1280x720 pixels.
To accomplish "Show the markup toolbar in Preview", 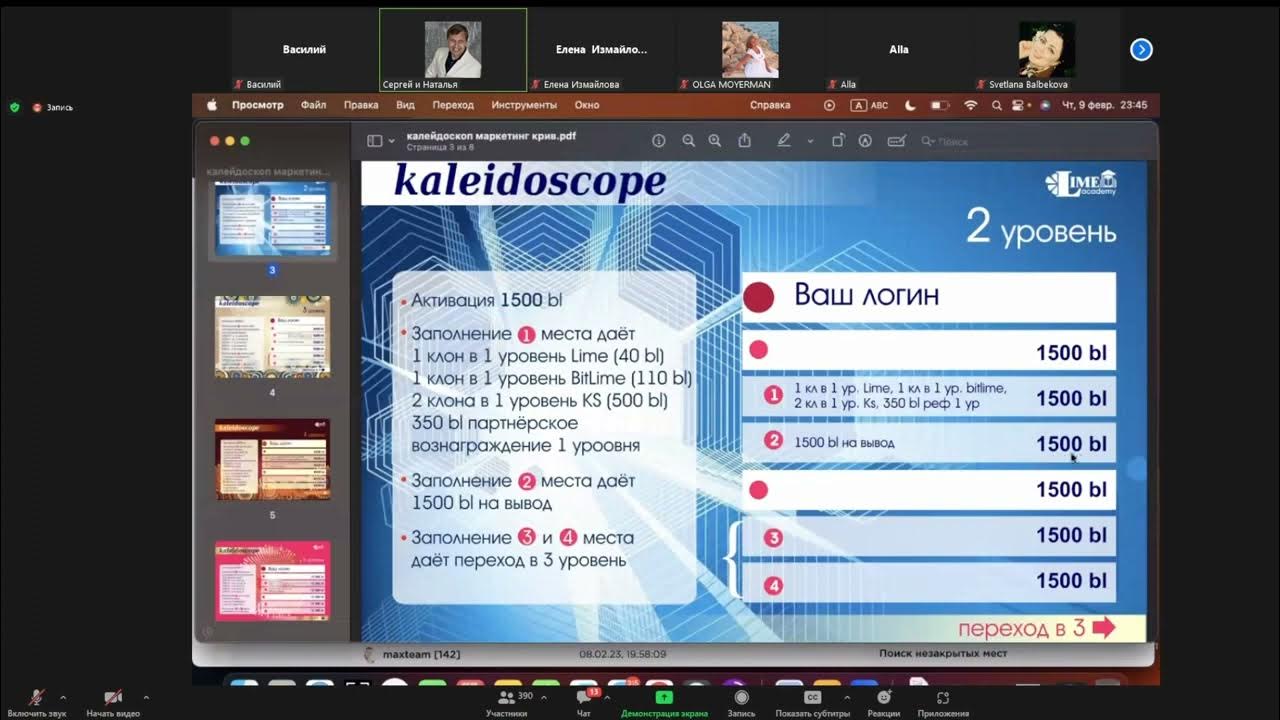I will tap(865, 141).
